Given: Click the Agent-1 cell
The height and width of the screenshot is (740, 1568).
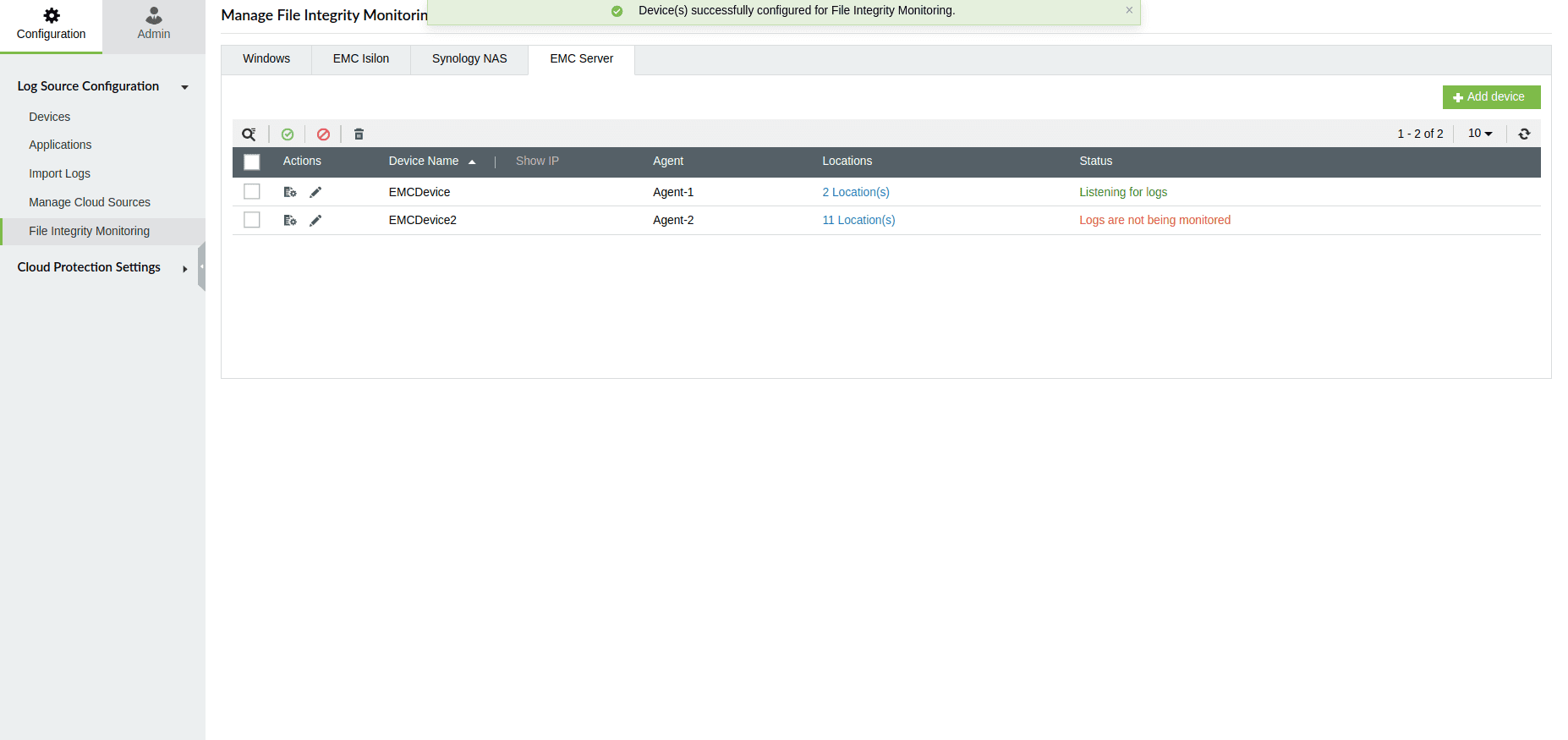Looking at the screenshot, I should 673,192.
